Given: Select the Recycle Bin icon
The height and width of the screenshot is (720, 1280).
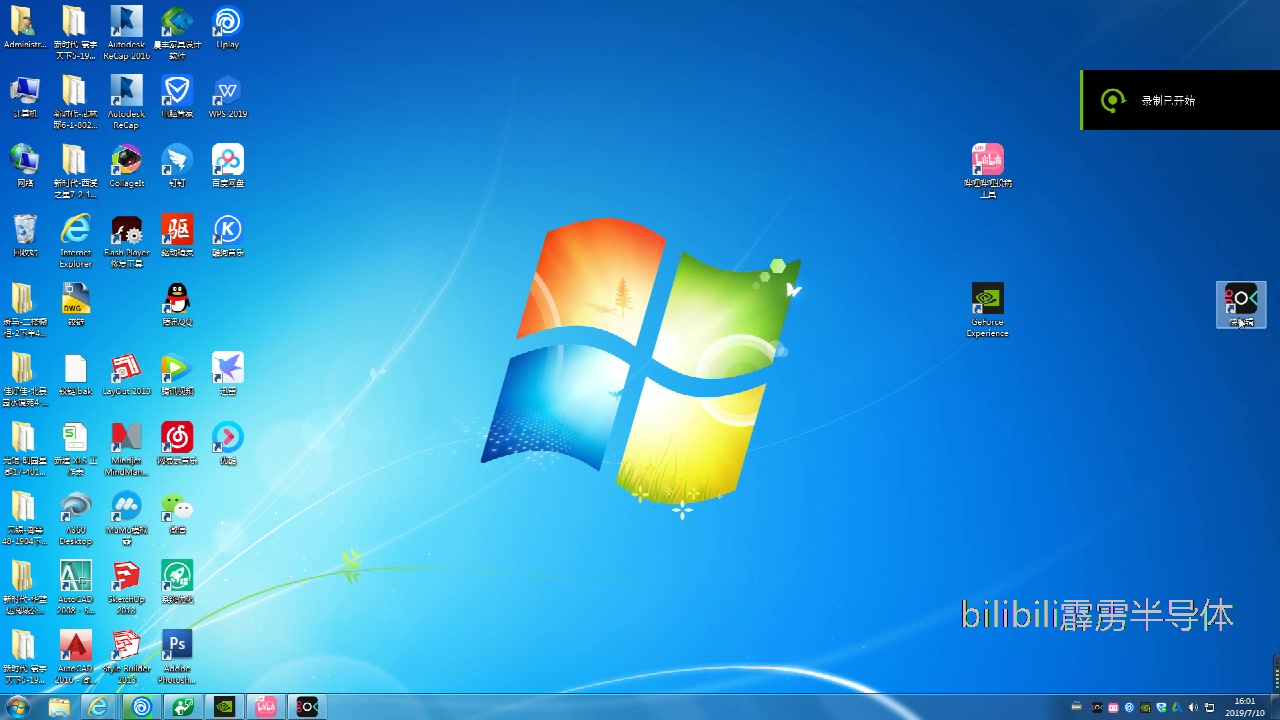Looking at the screenshot, I should coord(24,235).
